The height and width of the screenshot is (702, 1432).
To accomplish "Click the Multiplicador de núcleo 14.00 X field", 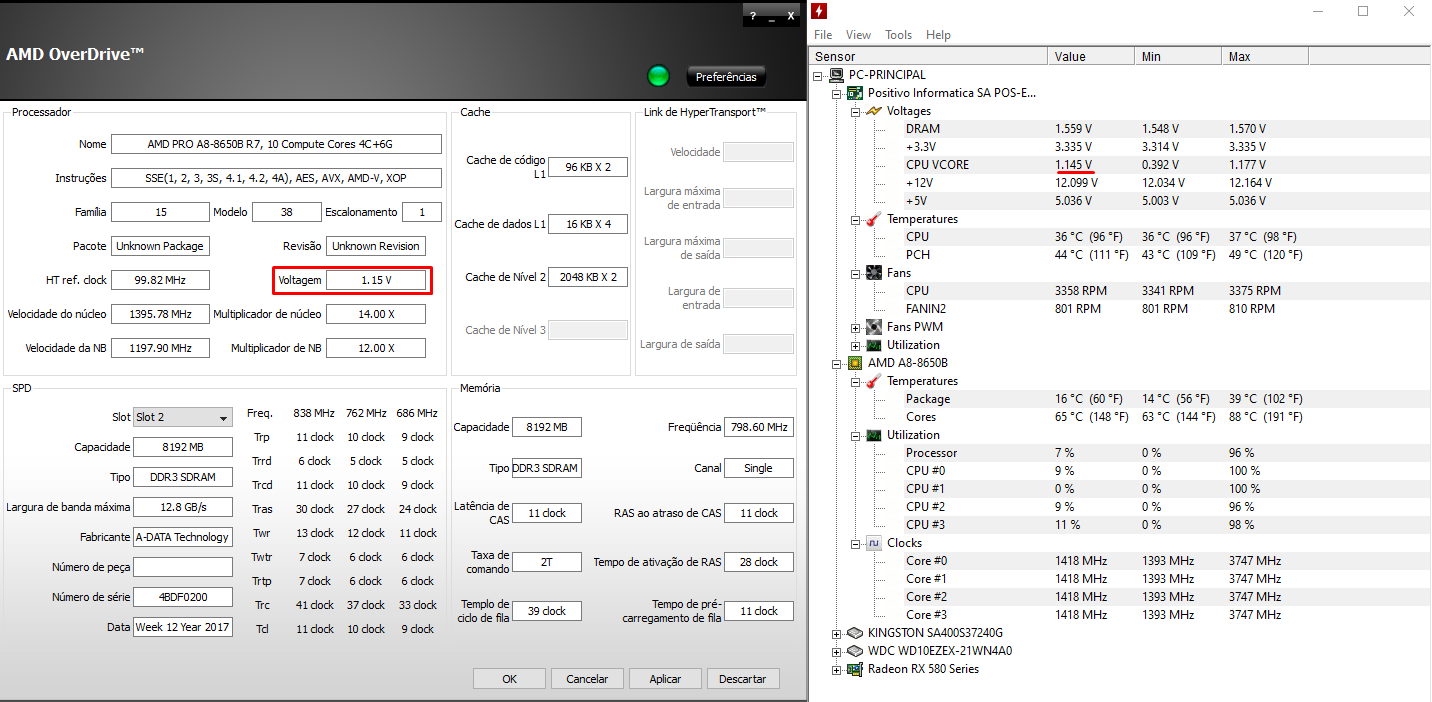I will [376, 314].
